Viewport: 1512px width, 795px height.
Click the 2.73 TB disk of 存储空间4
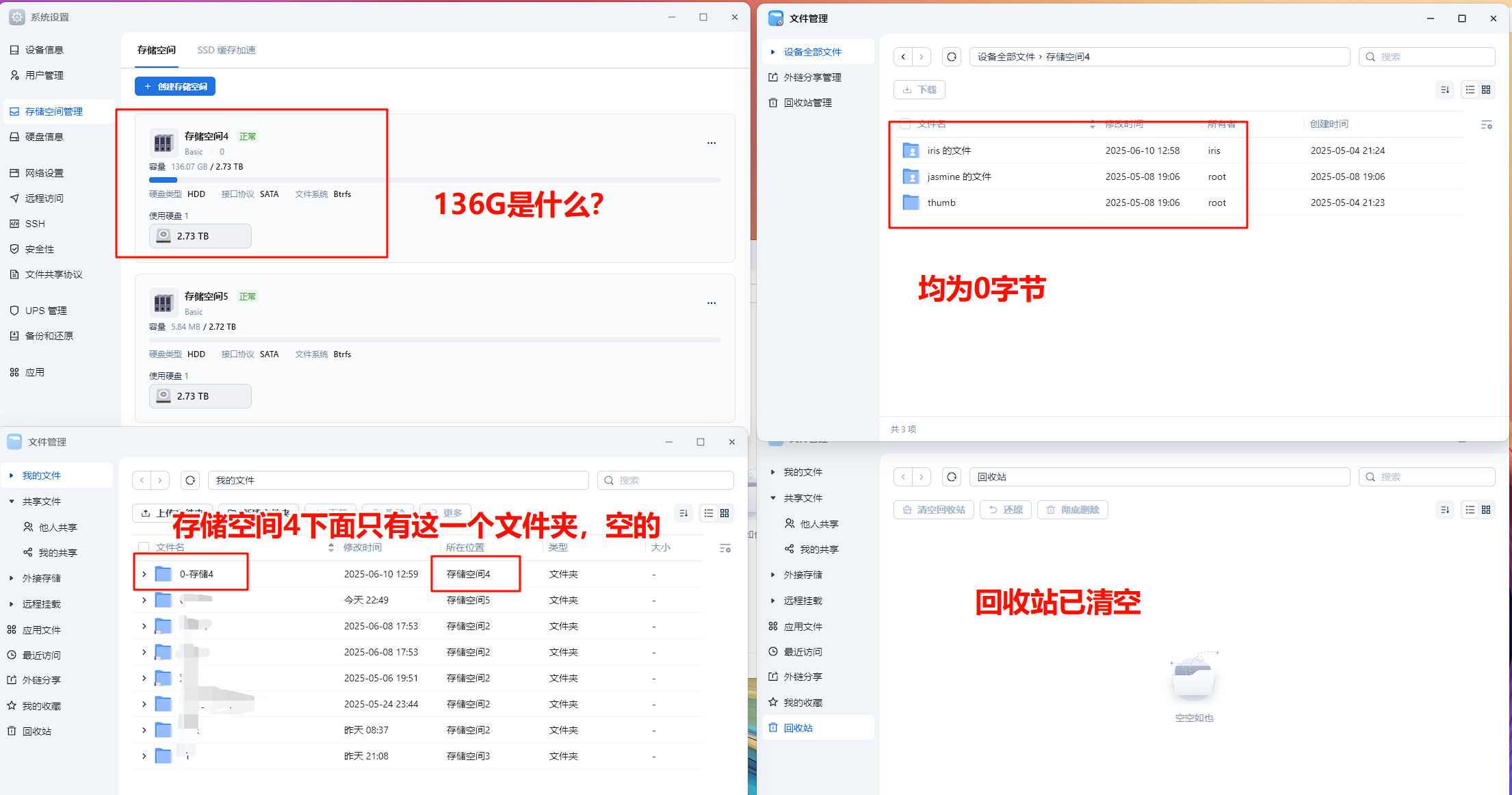pos(200,236)
